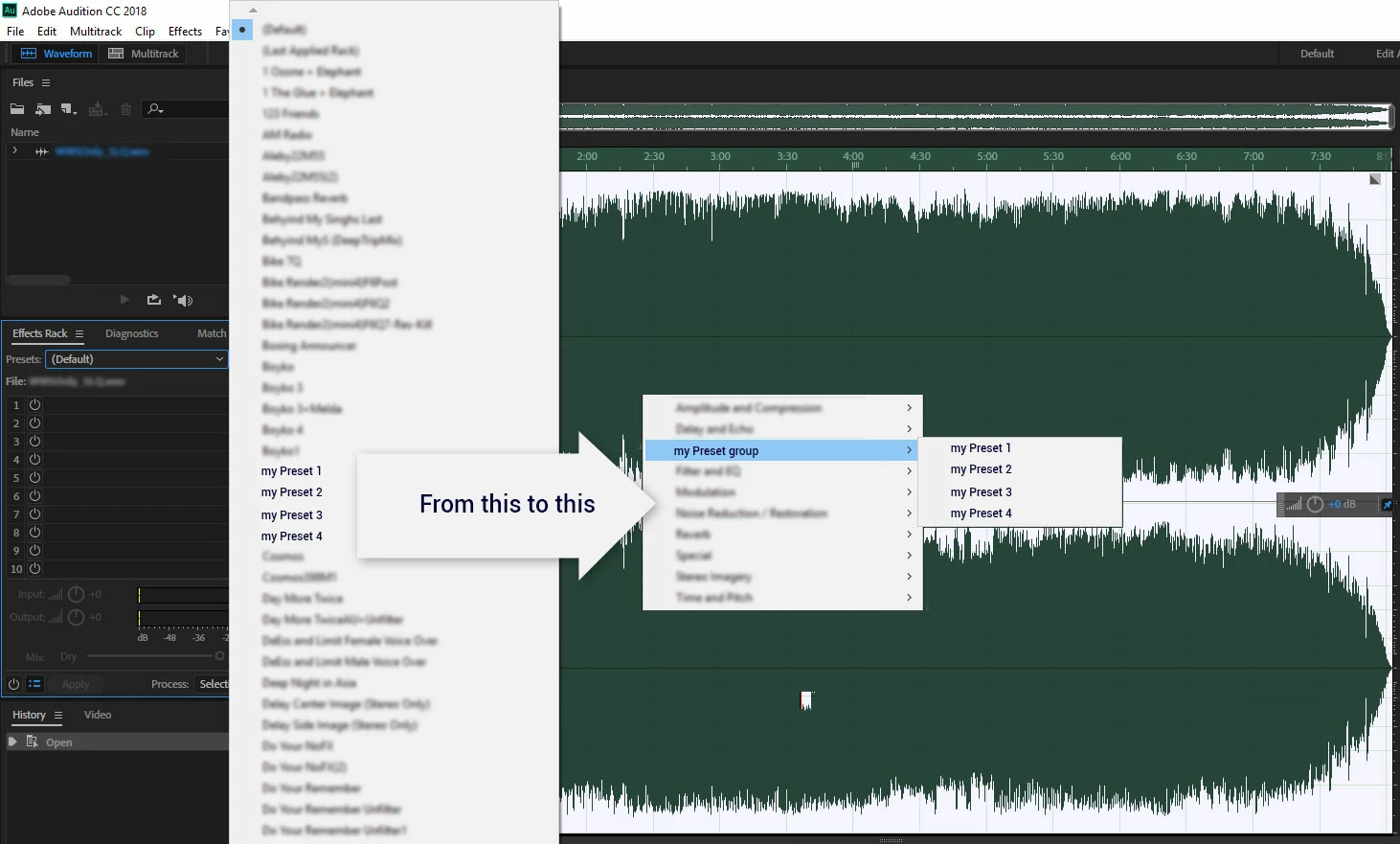
Task: Click the Input gain knob in Effects Rack
Action: pyautogui.click(x=77, y=594)
